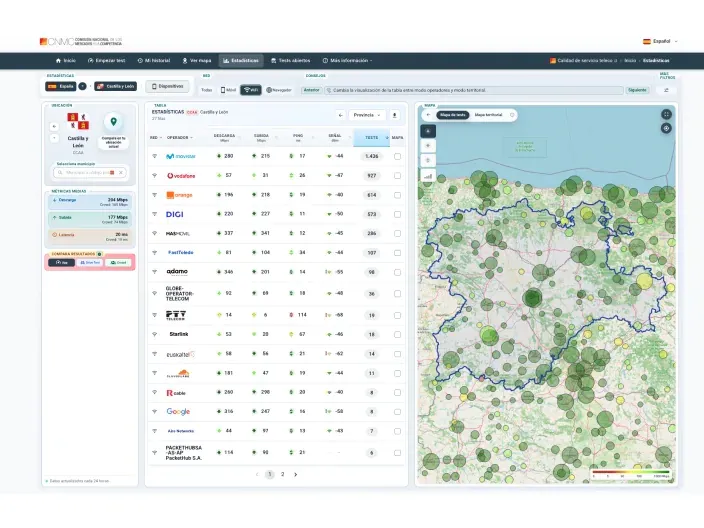This screenshot has width=704, height=528.
Task: Click the Movistar operator logo
Action: 181,156
